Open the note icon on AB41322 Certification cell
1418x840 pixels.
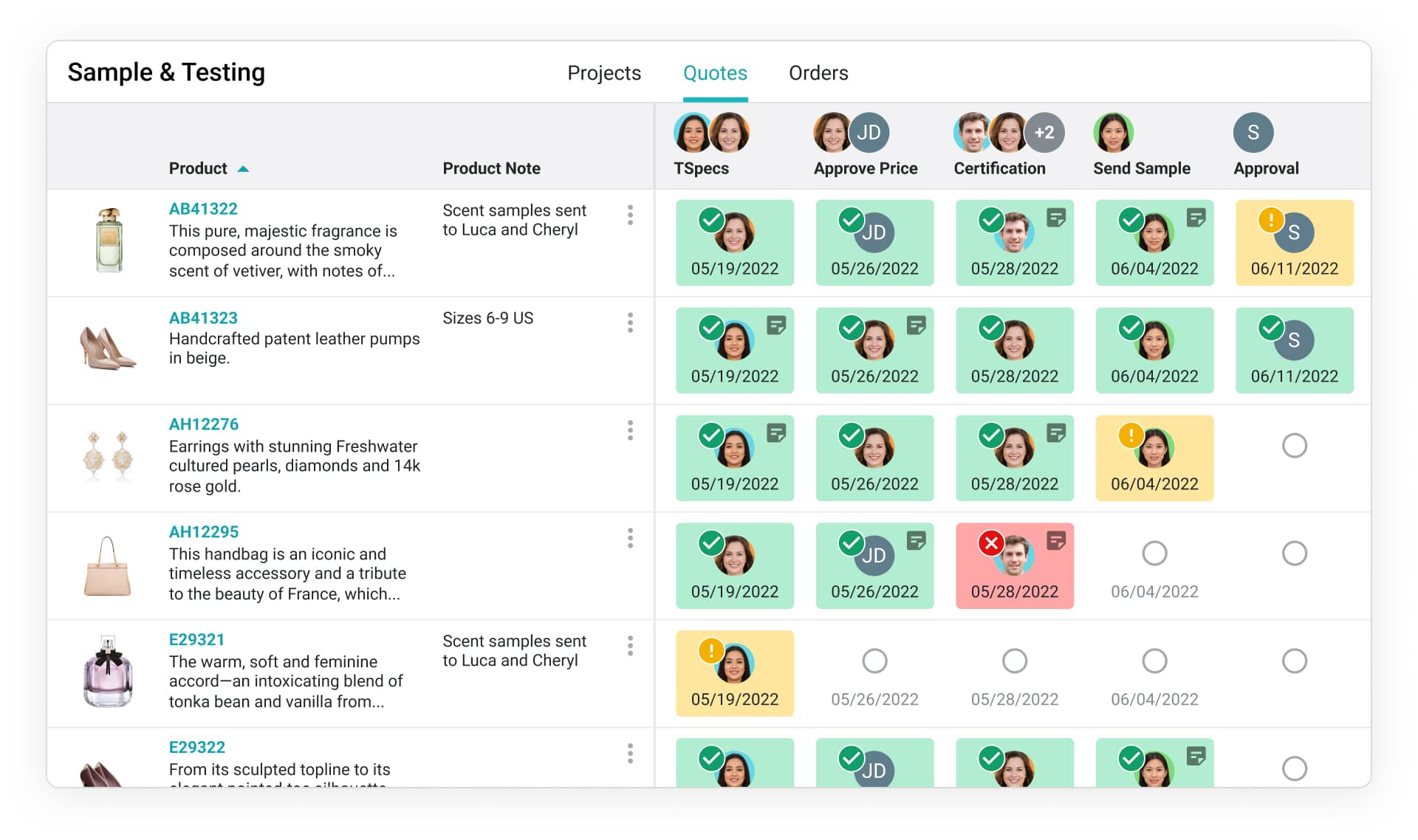1056,218
